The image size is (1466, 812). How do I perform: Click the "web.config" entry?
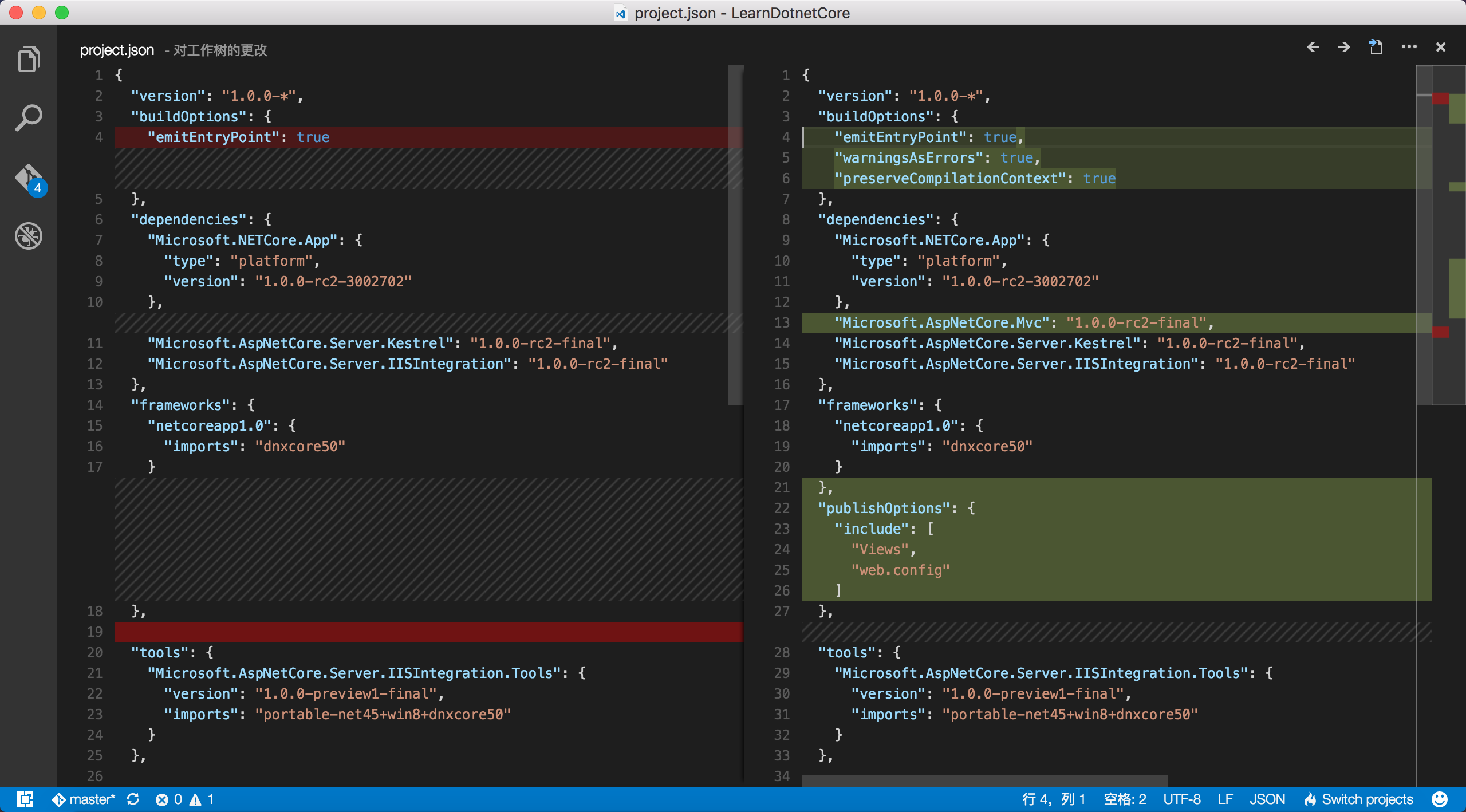[900, 570]
